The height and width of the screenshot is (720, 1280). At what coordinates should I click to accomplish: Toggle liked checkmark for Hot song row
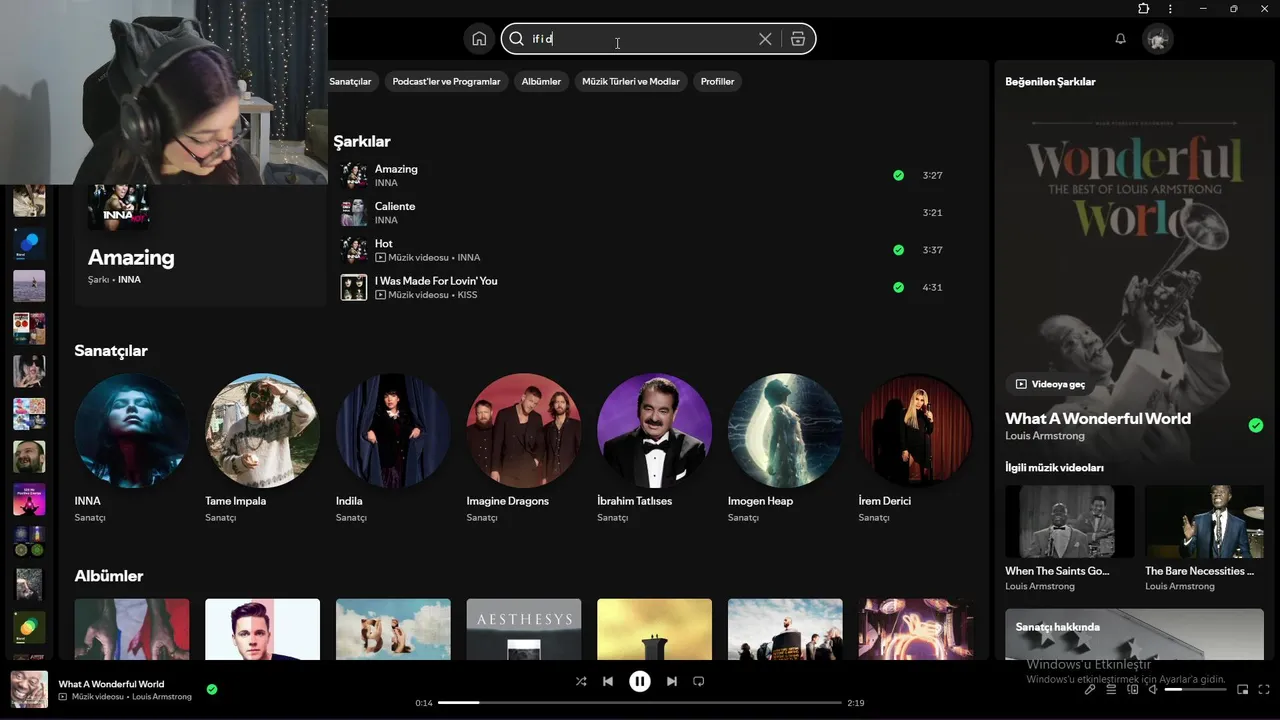898,250
